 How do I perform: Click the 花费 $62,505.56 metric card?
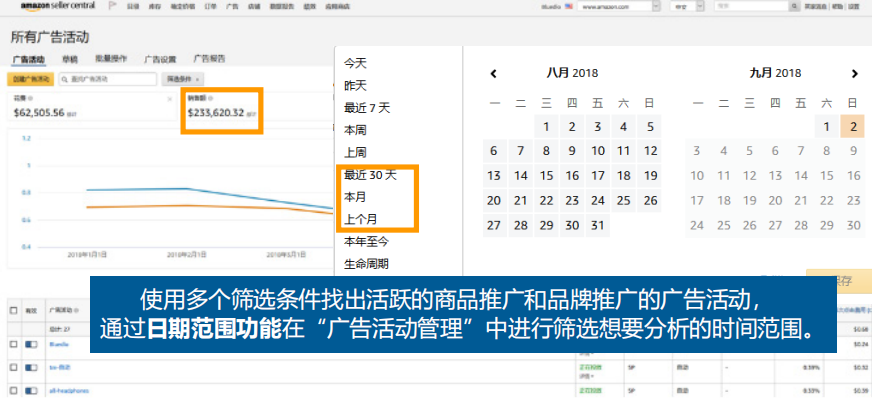tap(92, 107)
